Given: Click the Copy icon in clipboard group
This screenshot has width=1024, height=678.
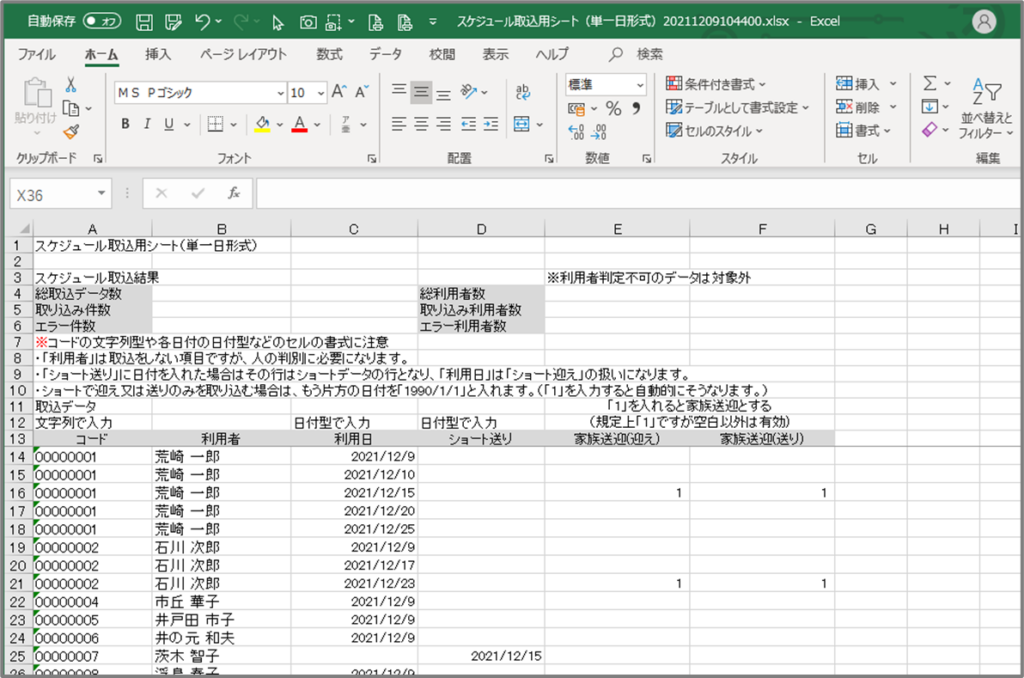Looking at the screenshot, I should click(x=71, y=108).
